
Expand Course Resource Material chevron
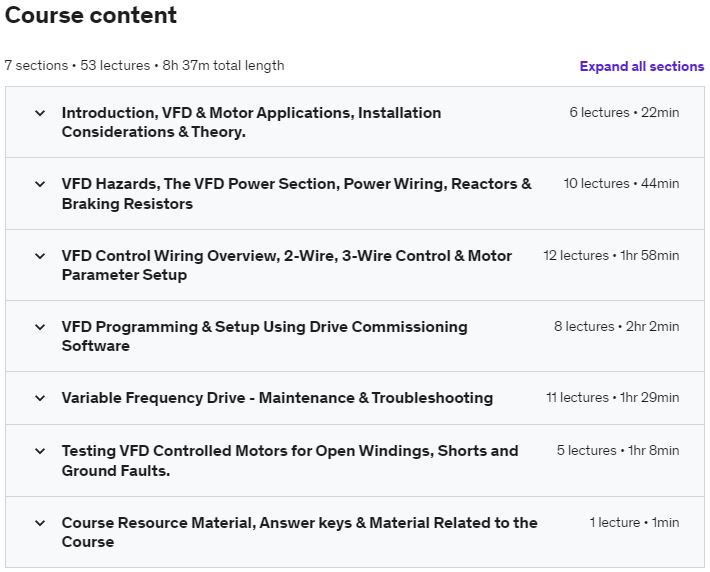click(40, 523)
